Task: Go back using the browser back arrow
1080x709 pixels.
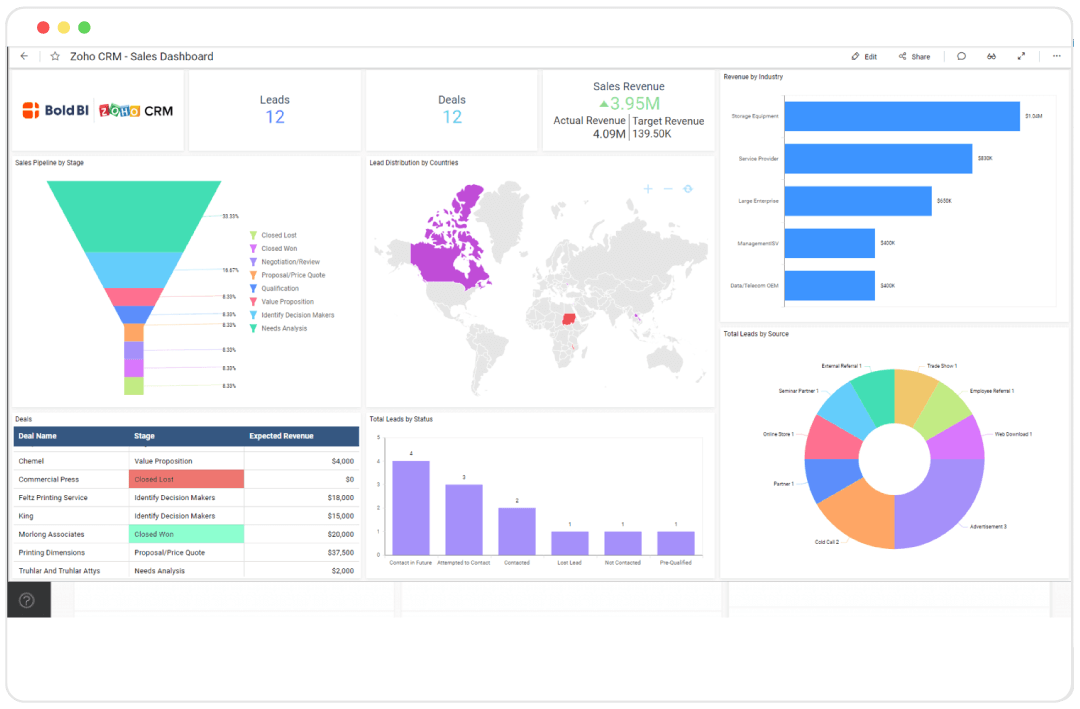Action: coord(24,56)
